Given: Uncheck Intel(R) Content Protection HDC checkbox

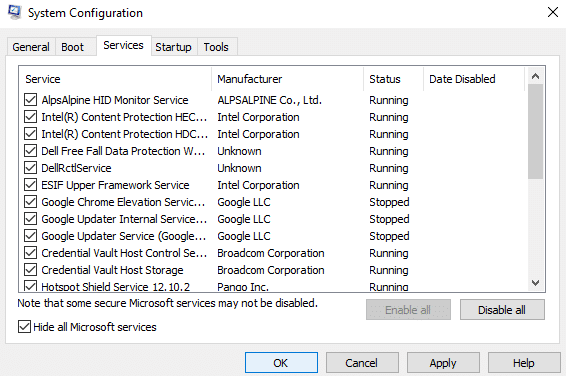Looking at the screenshot, I should tap(31, 134).
